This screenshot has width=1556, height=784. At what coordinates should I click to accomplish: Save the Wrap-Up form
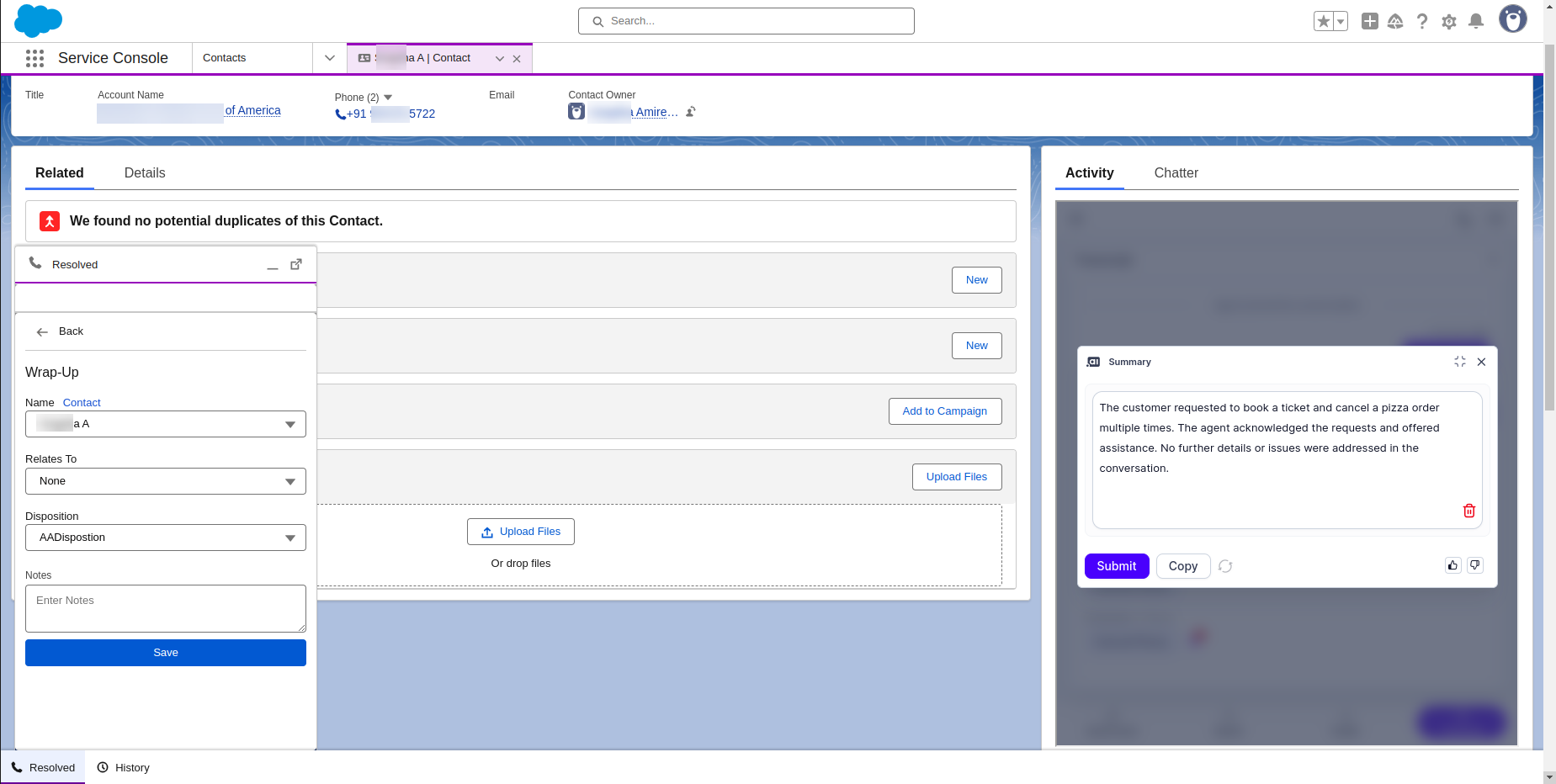pyautogui.click(x=166, y=653)
